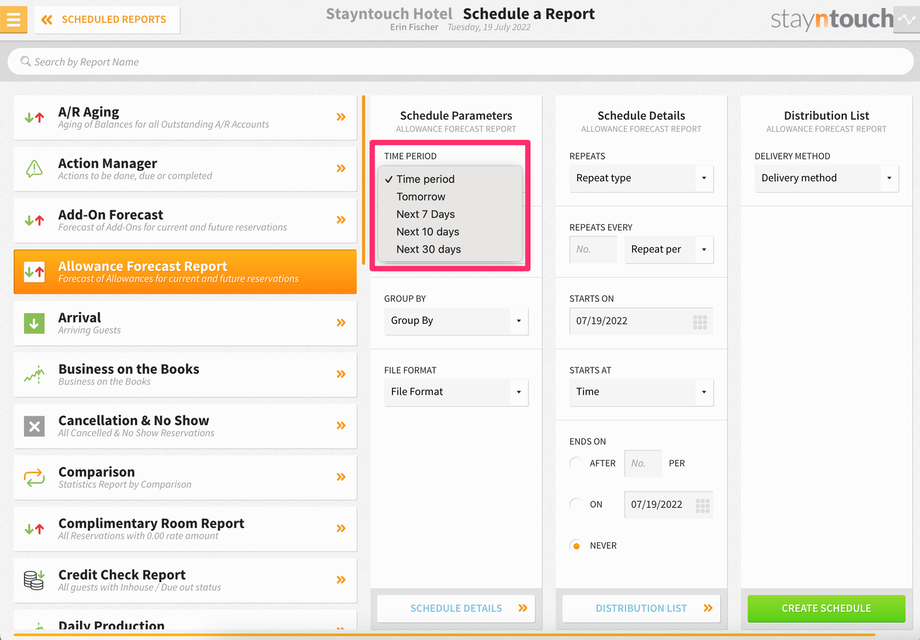Click chevron arrow on Business on the Books row
The height and width of the screenshot is (640, 920).
tap(341, 374)
